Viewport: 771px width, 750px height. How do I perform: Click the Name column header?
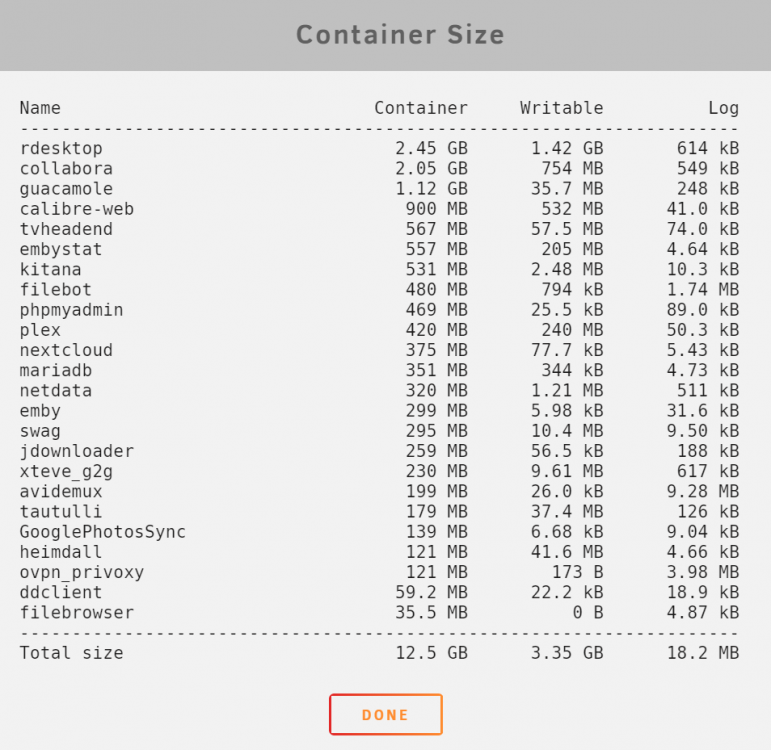coord(40,108)
